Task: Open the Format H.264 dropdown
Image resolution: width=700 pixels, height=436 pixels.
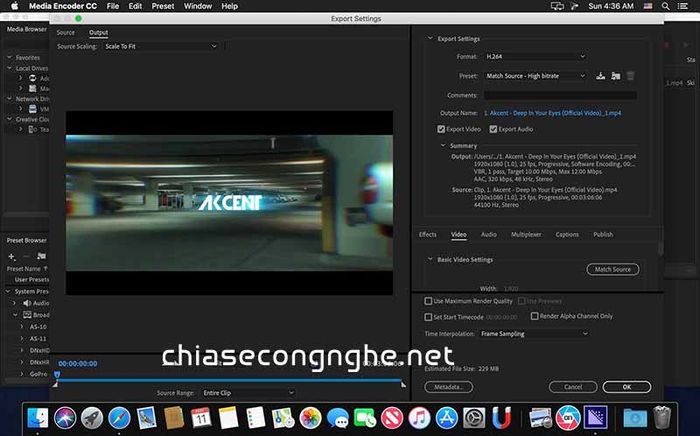Action: pyautogui.click(x=535, y=57)
